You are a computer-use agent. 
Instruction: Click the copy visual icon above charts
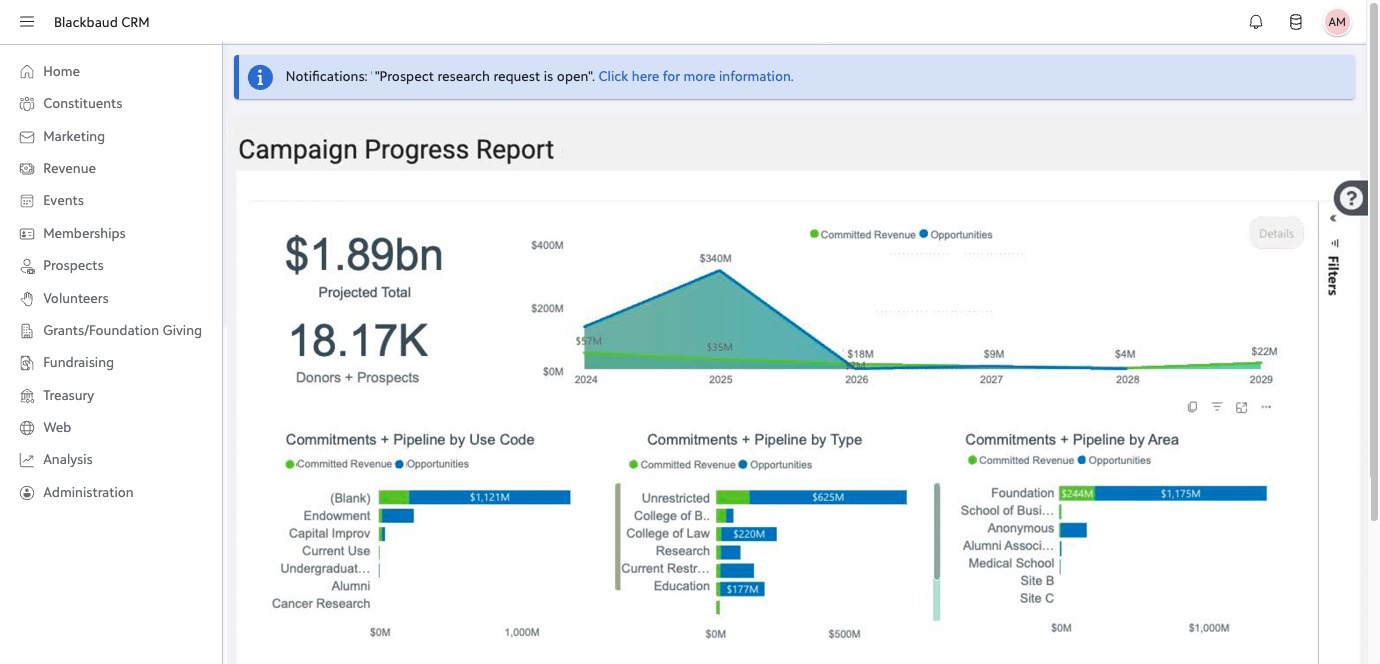pos(1192,407)
